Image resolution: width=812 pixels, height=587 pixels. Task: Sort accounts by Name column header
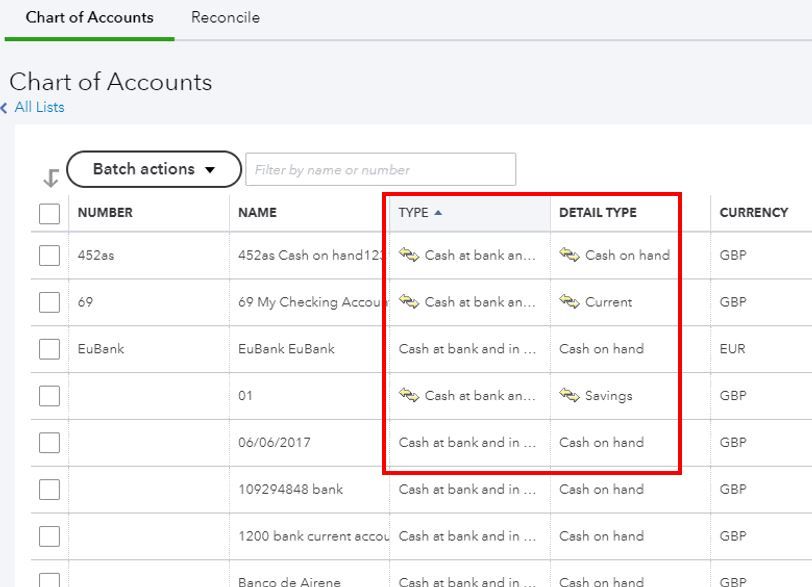tap(257, 212)
